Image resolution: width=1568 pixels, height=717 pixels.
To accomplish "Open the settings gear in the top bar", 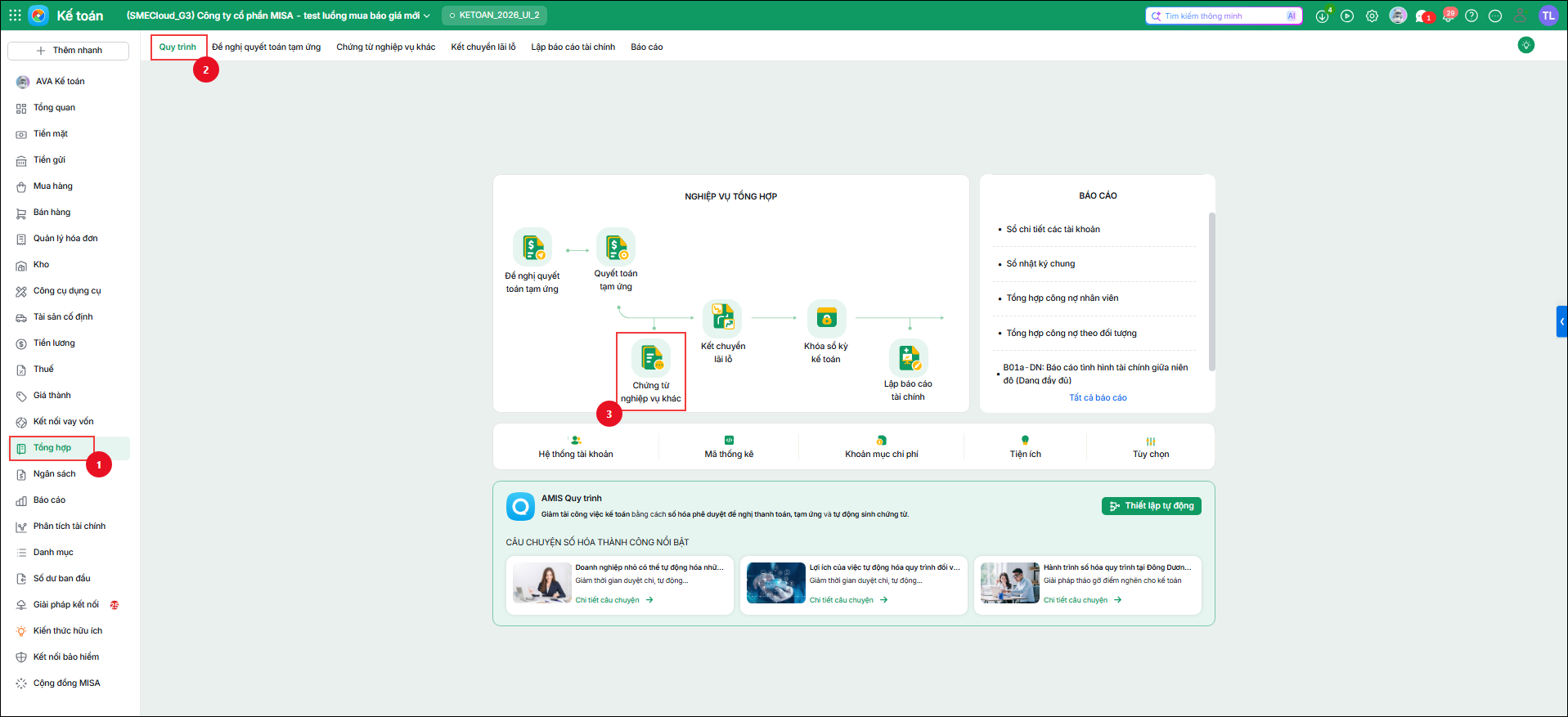I will point(1372,16).
